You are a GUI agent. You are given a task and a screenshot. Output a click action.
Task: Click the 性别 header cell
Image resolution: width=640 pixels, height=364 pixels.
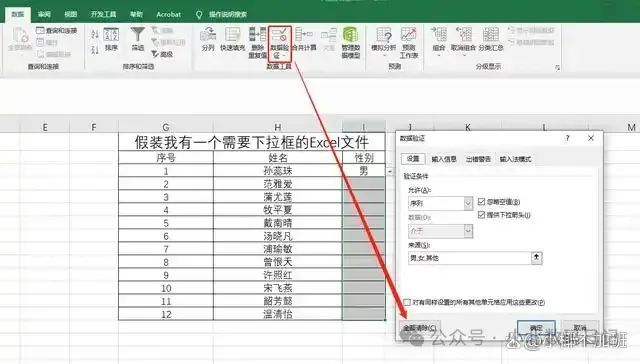[364, 157]
